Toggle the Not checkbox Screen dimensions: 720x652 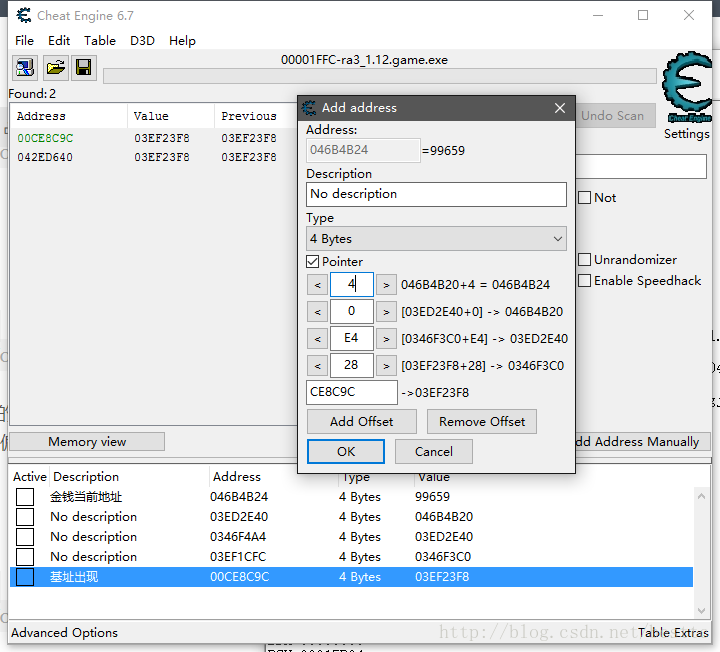click(585, 198)
